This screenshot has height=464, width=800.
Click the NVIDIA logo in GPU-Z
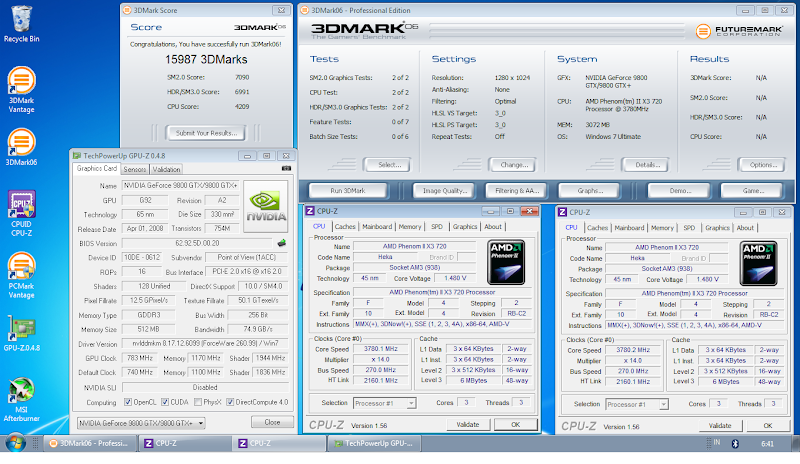coord(266,206)
